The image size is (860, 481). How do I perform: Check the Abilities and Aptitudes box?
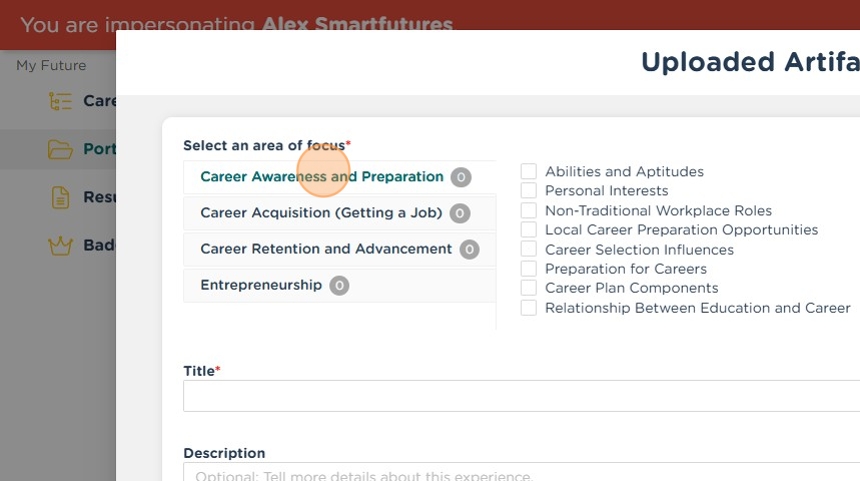529,172
